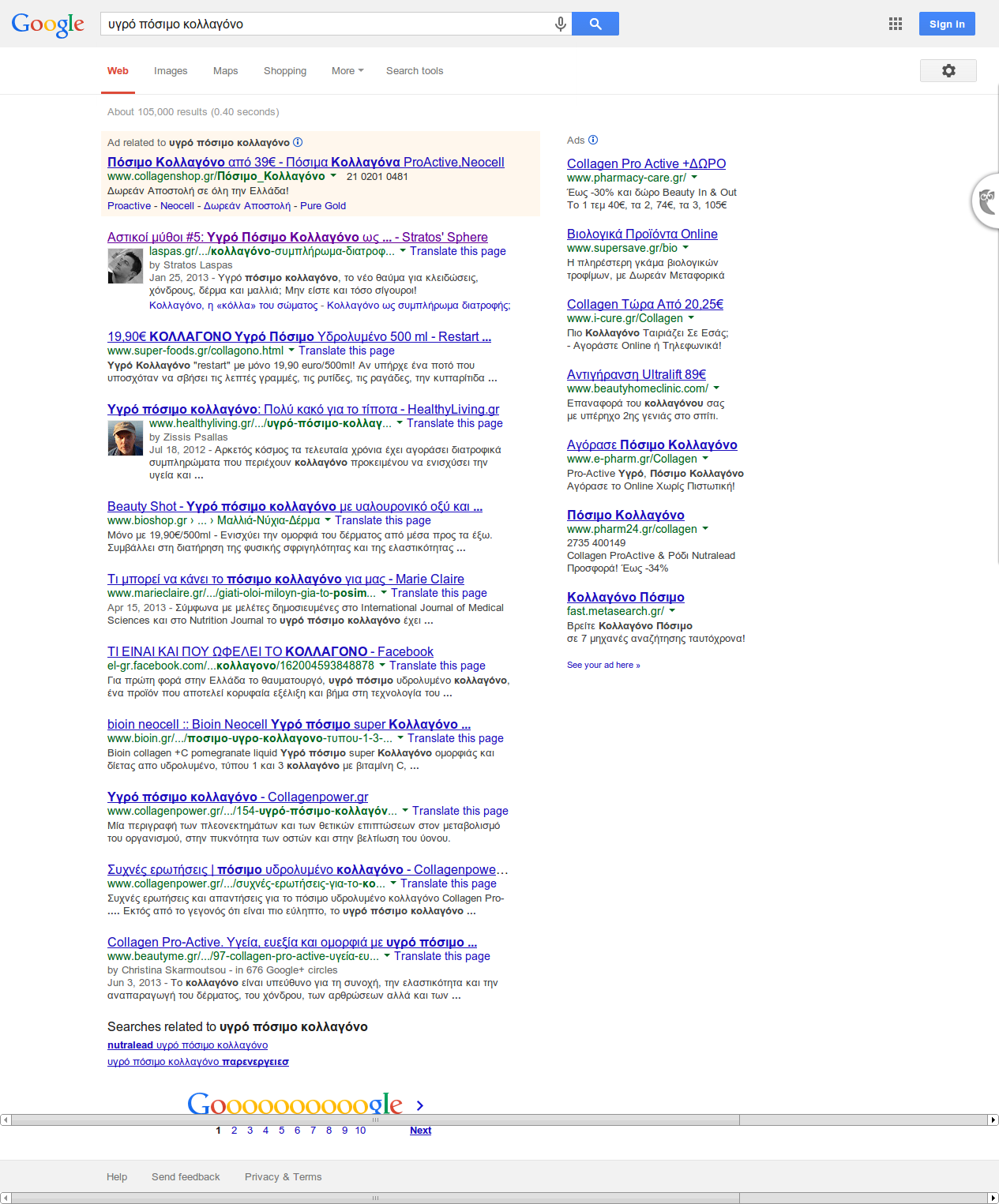Switch to Maps tab
The image size is (999, 1204).
pyautogui.click(x=225, y=71)
